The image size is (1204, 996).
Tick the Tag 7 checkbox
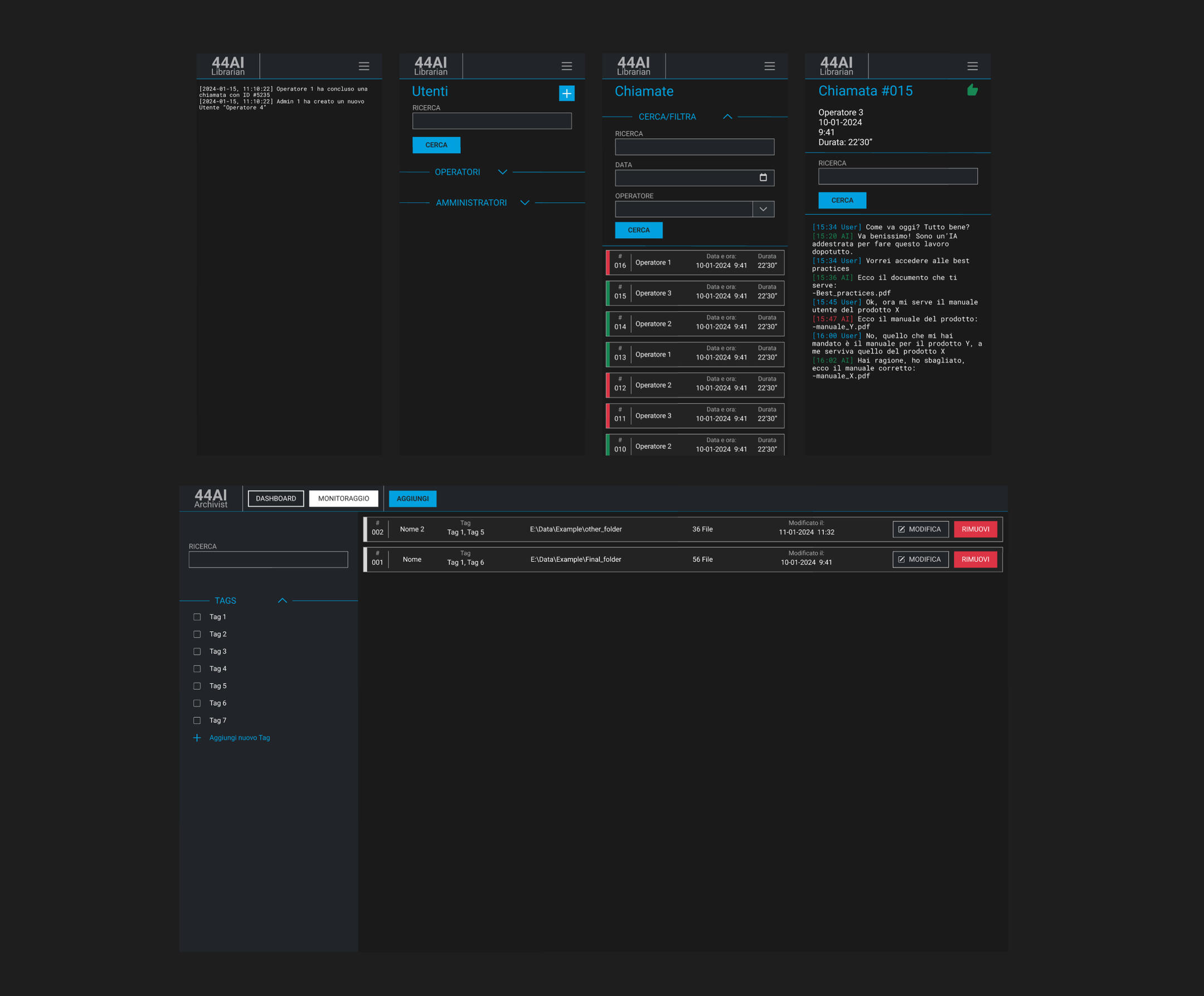pyautogui.click(x=197, y=720)
